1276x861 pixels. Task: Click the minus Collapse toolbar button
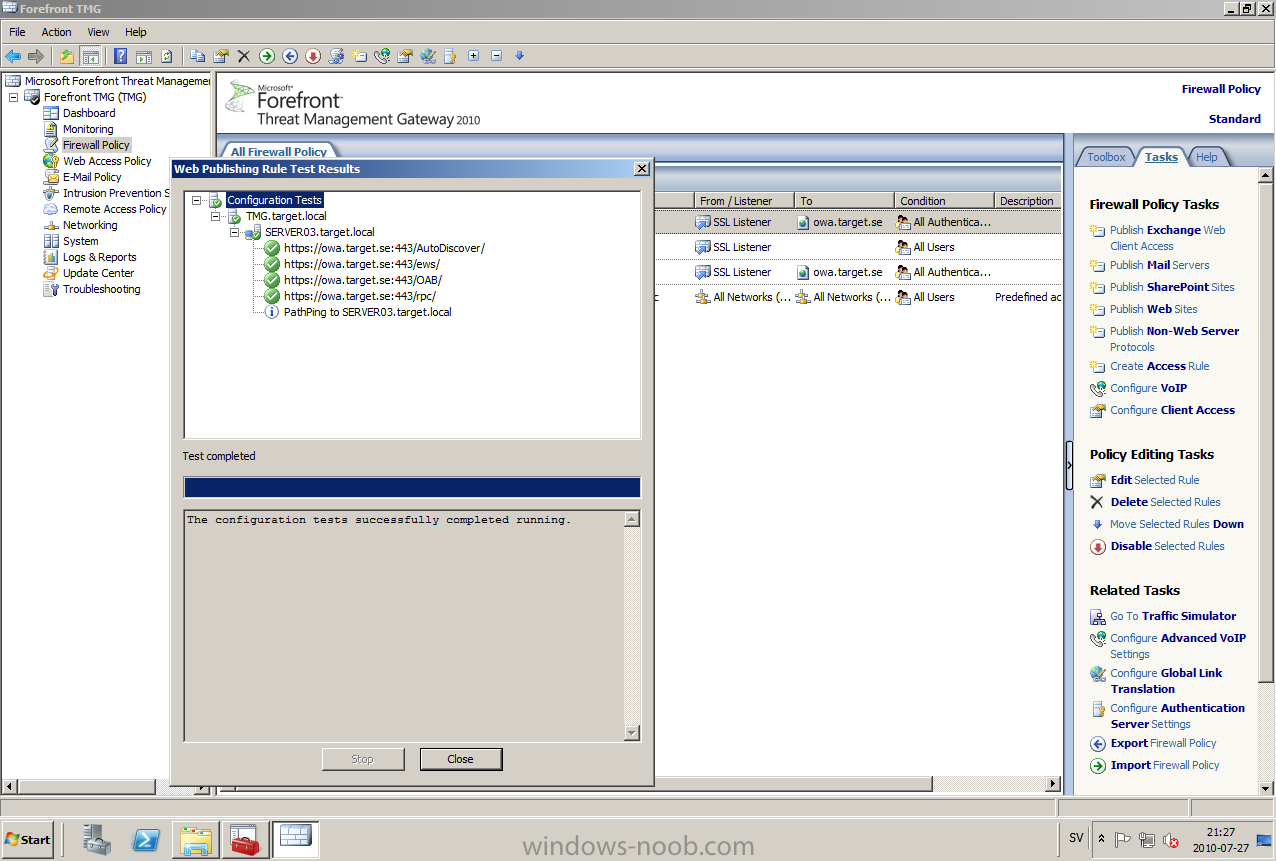(497, 56)
